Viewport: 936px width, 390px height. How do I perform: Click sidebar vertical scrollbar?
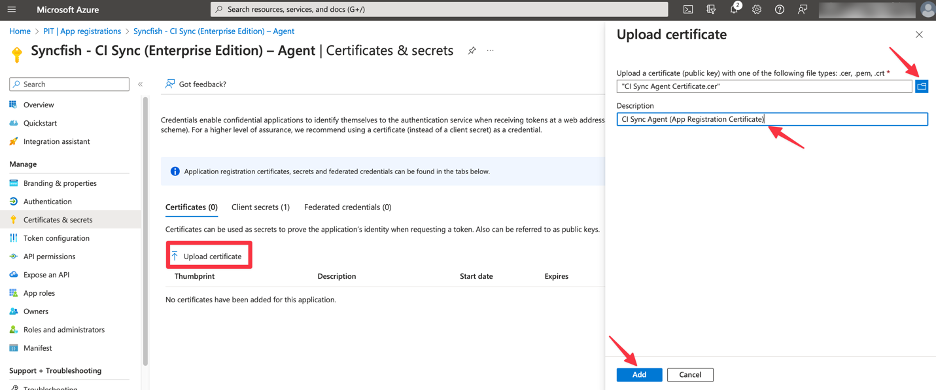pos(146,232)
